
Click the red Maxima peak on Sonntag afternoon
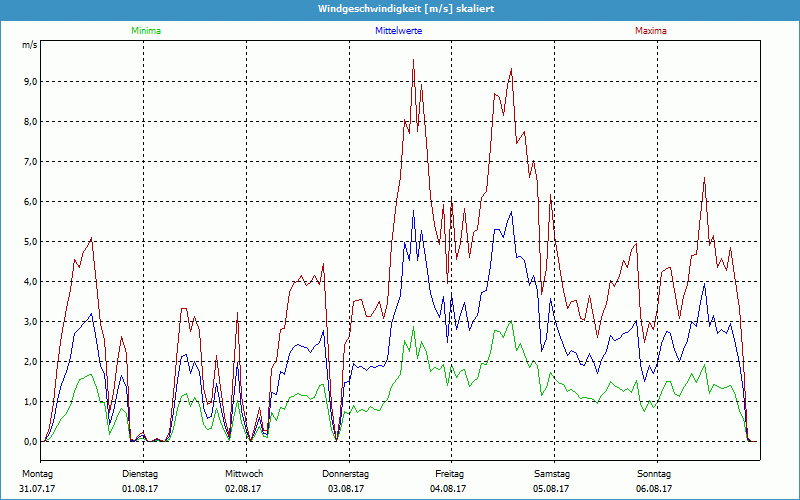click(705, 178)
